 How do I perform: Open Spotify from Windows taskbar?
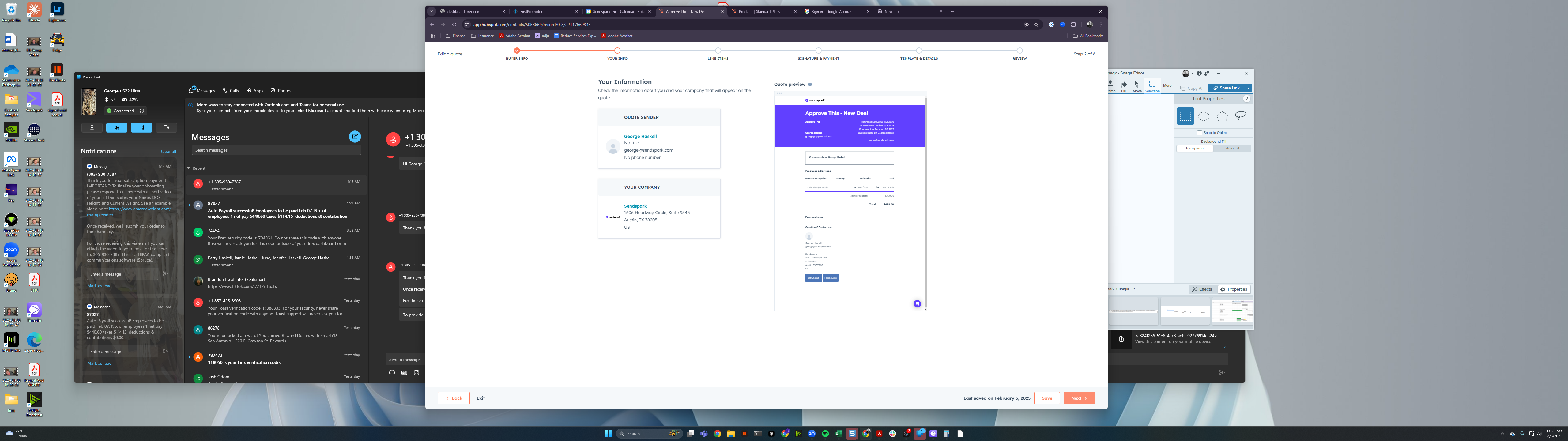click(825, 434)
